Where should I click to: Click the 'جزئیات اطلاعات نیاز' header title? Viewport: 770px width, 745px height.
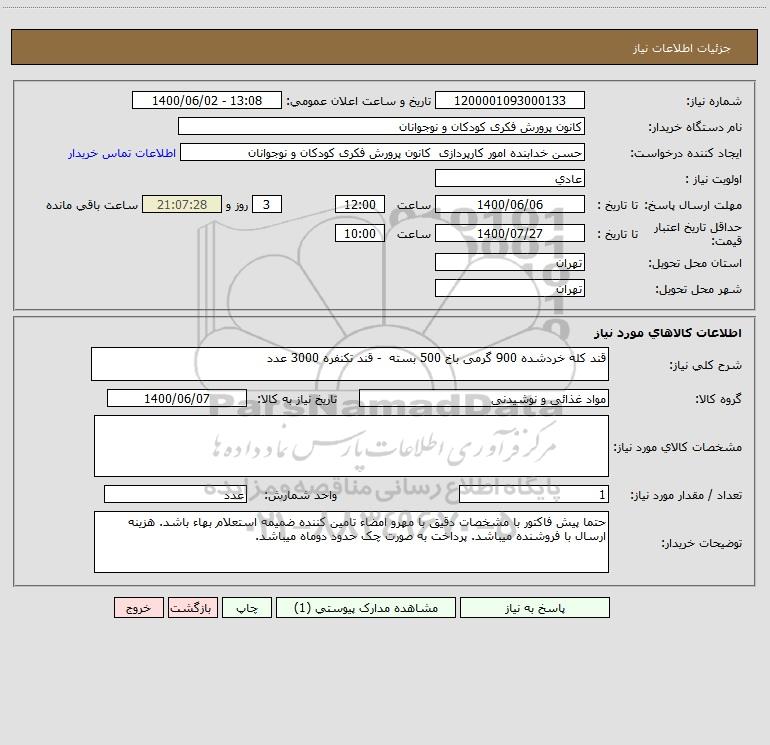(x=682, y=48)
